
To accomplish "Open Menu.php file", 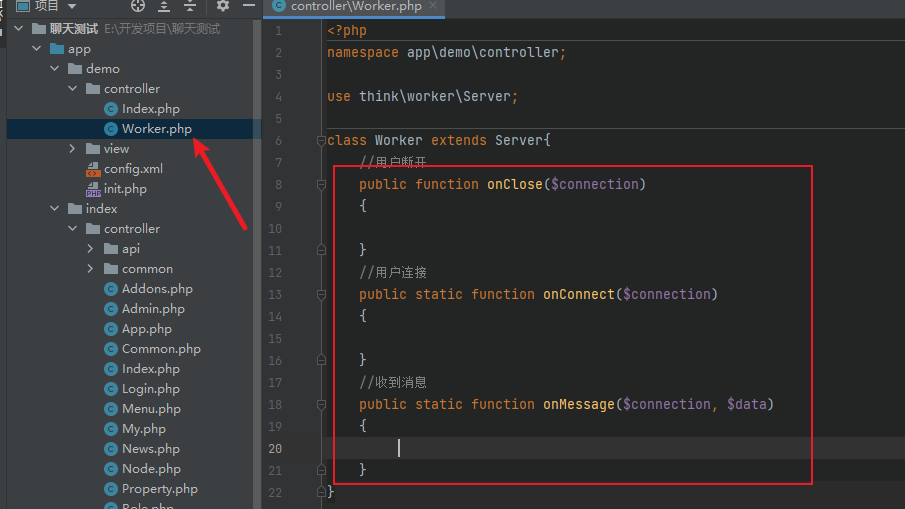I will coord(151,409).
